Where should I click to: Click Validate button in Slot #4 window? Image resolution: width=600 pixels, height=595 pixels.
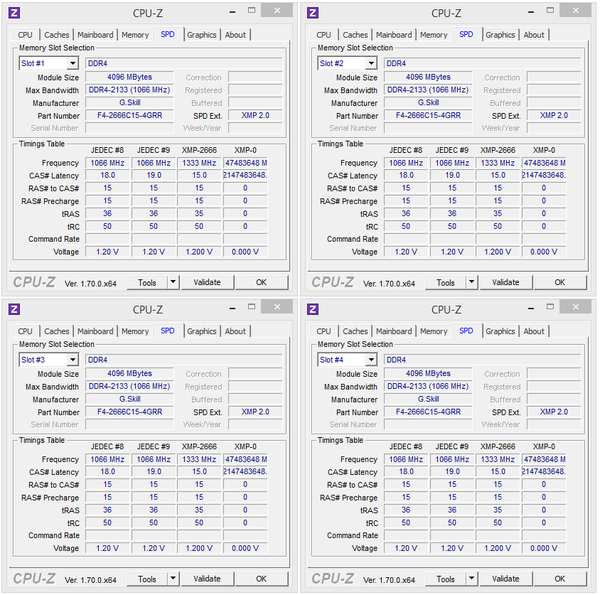click(505, 579)
